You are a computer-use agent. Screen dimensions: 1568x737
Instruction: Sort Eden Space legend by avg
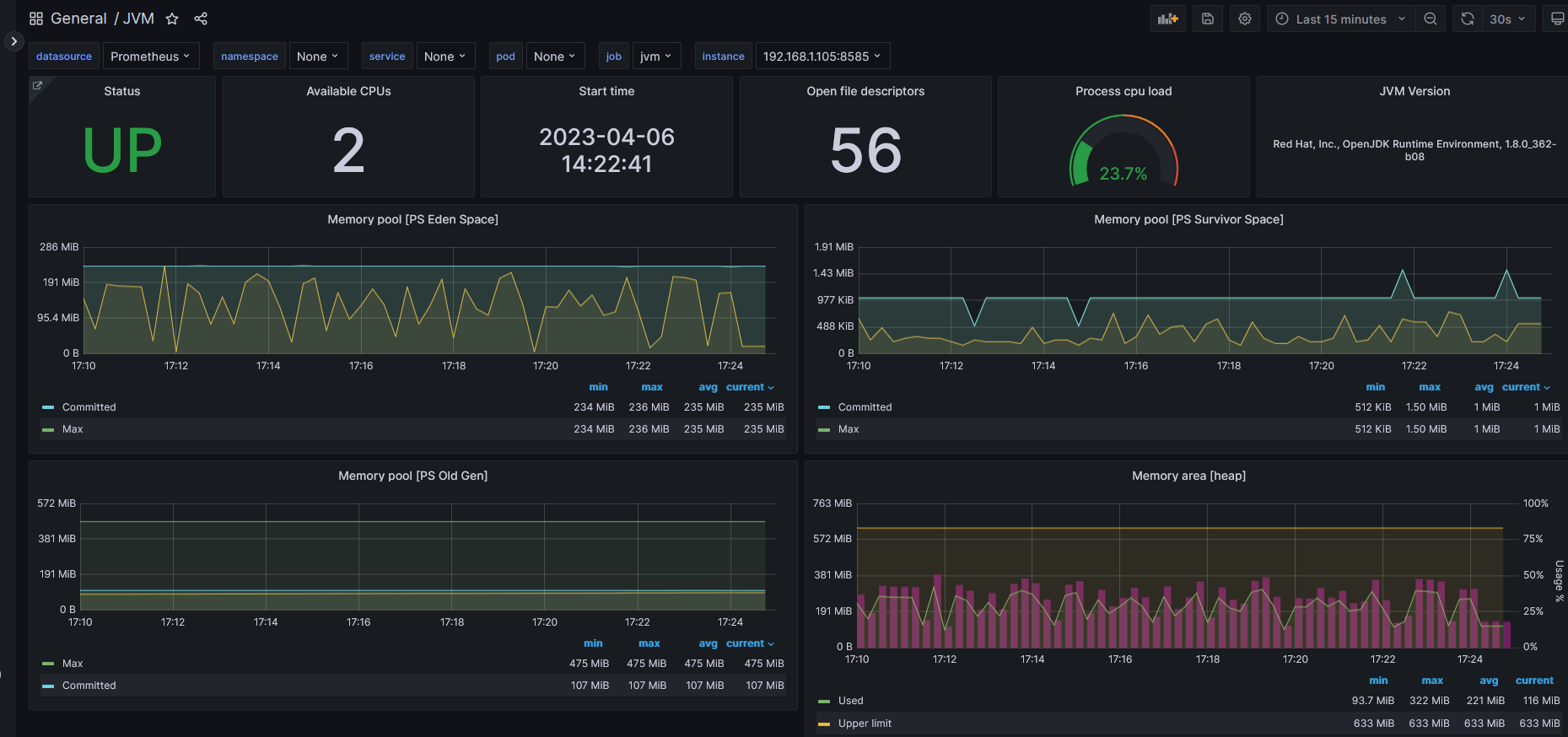[708, 387]
